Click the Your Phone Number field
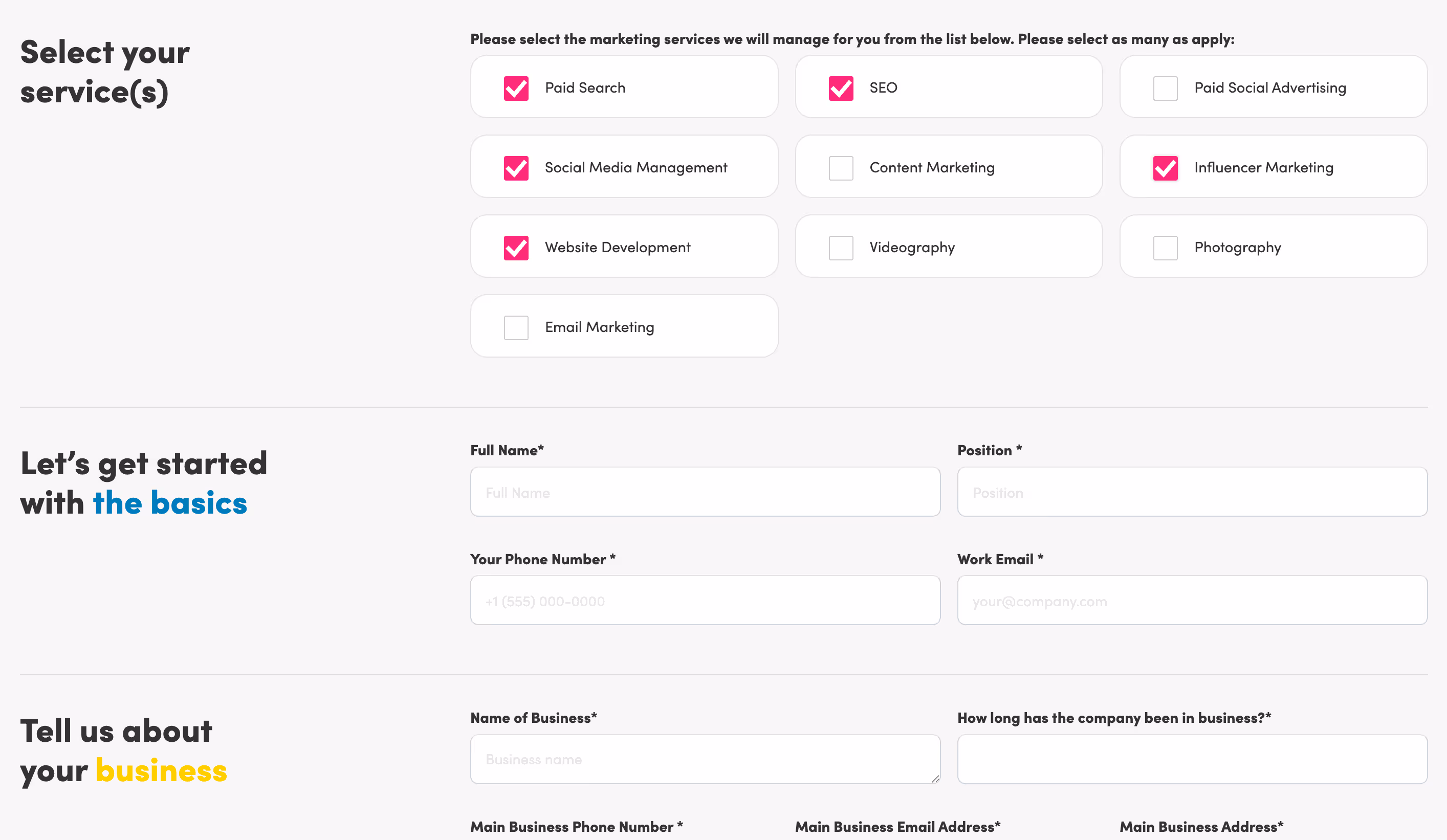 click(x=705, y=600)
